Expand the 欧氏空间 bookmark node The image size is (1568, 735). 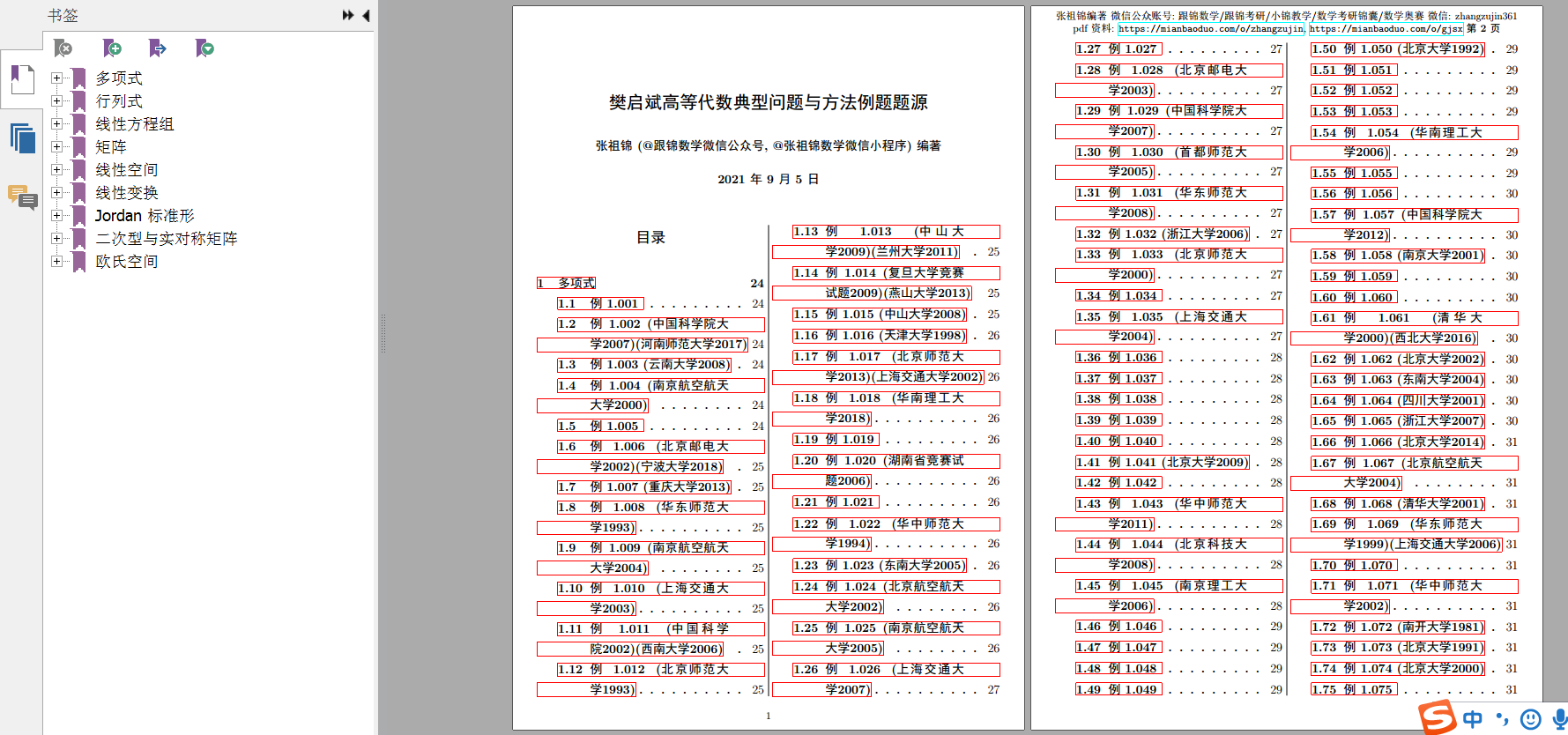coord(56,261)
